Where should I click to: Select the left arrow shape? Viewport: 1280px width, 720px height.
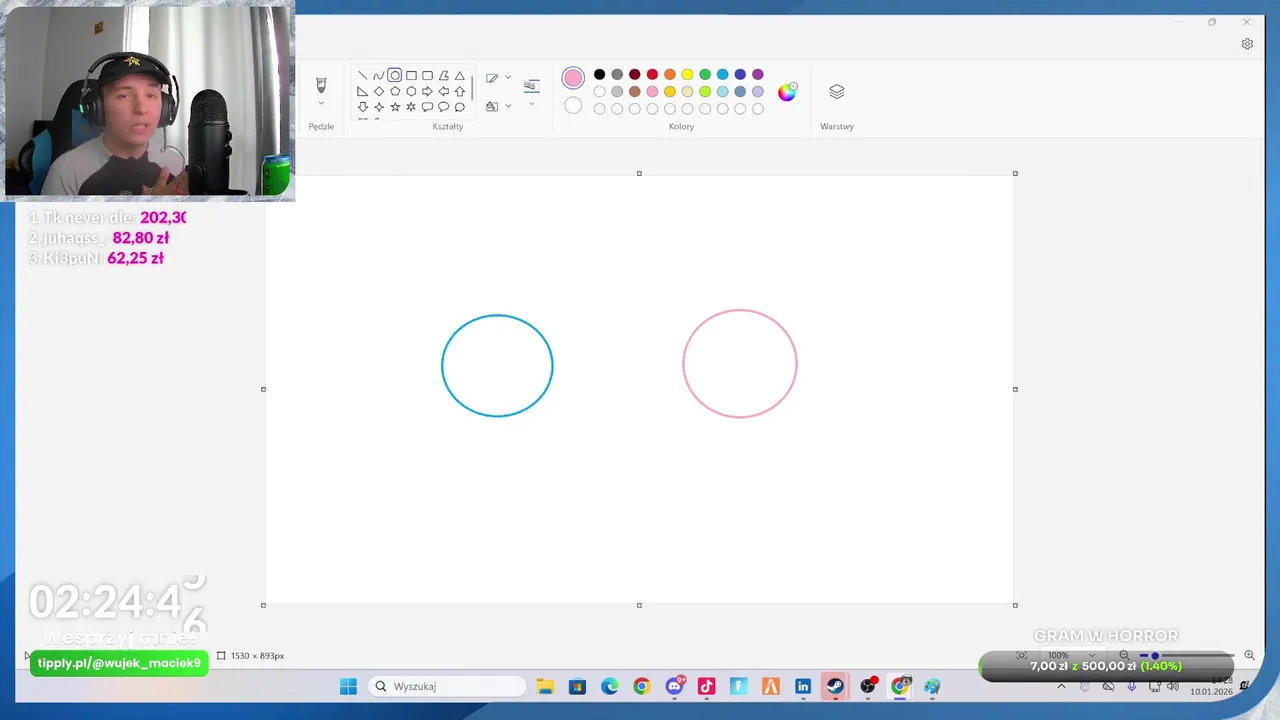443,91
